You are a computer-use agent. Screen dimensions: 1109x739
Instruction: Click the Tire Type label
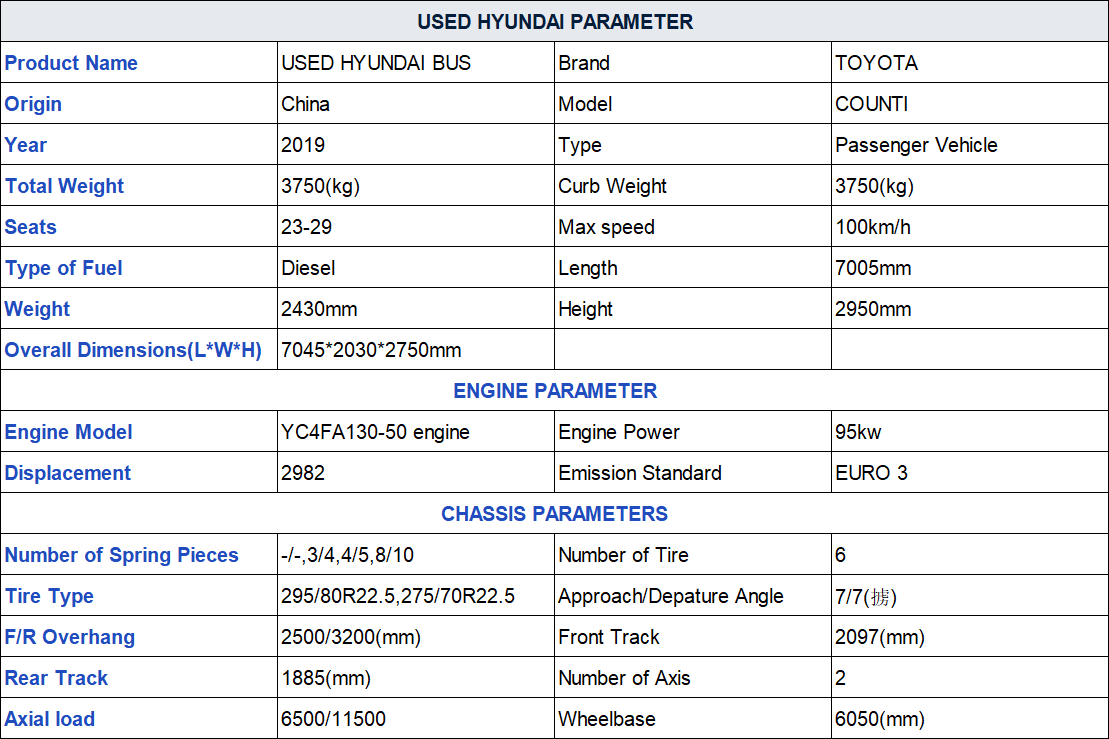pyautogui.click(x=49, y=596)
